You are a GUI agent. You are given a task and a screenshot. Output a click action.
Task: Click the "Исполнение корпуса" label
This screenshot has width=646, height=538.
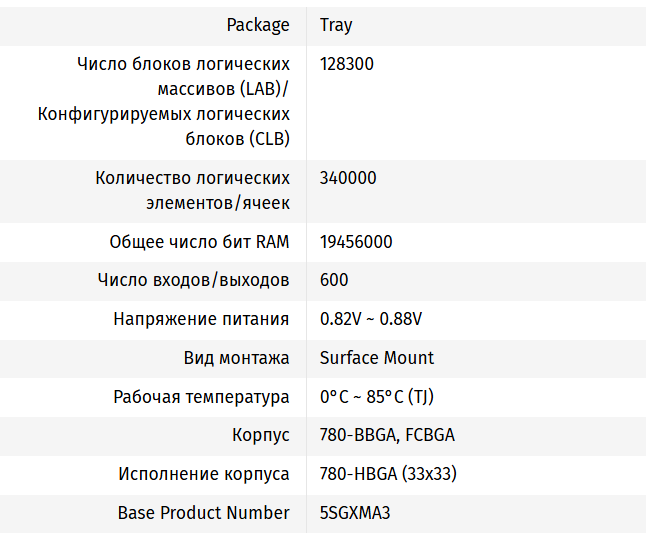point(204,474)
